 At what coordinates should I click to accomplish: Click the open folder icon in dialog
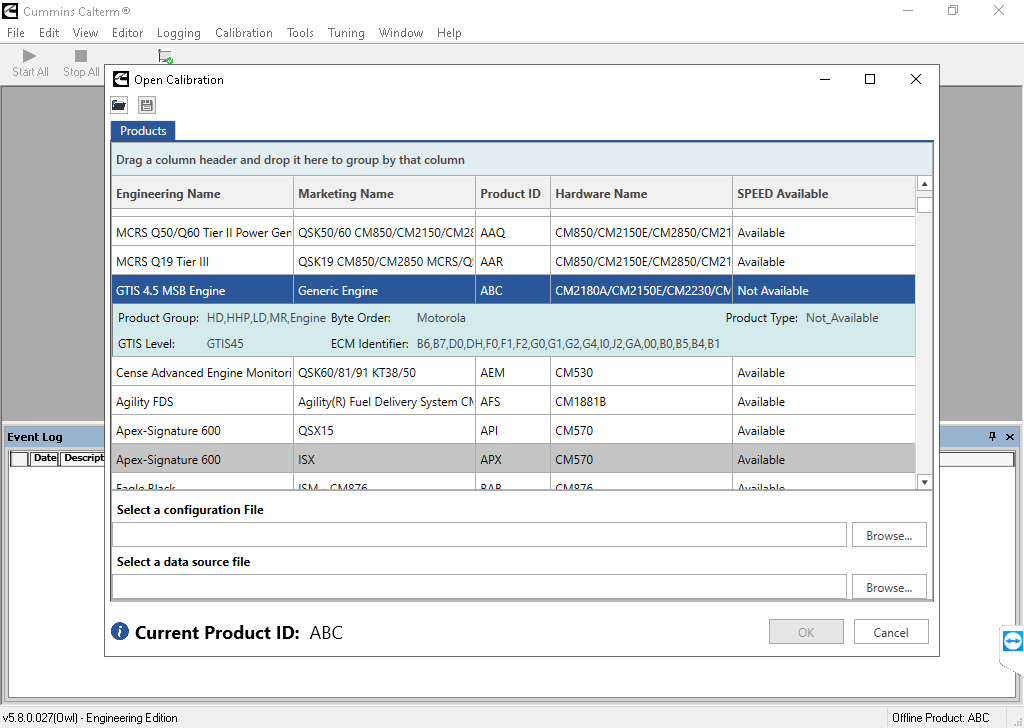tap(119, 105)
